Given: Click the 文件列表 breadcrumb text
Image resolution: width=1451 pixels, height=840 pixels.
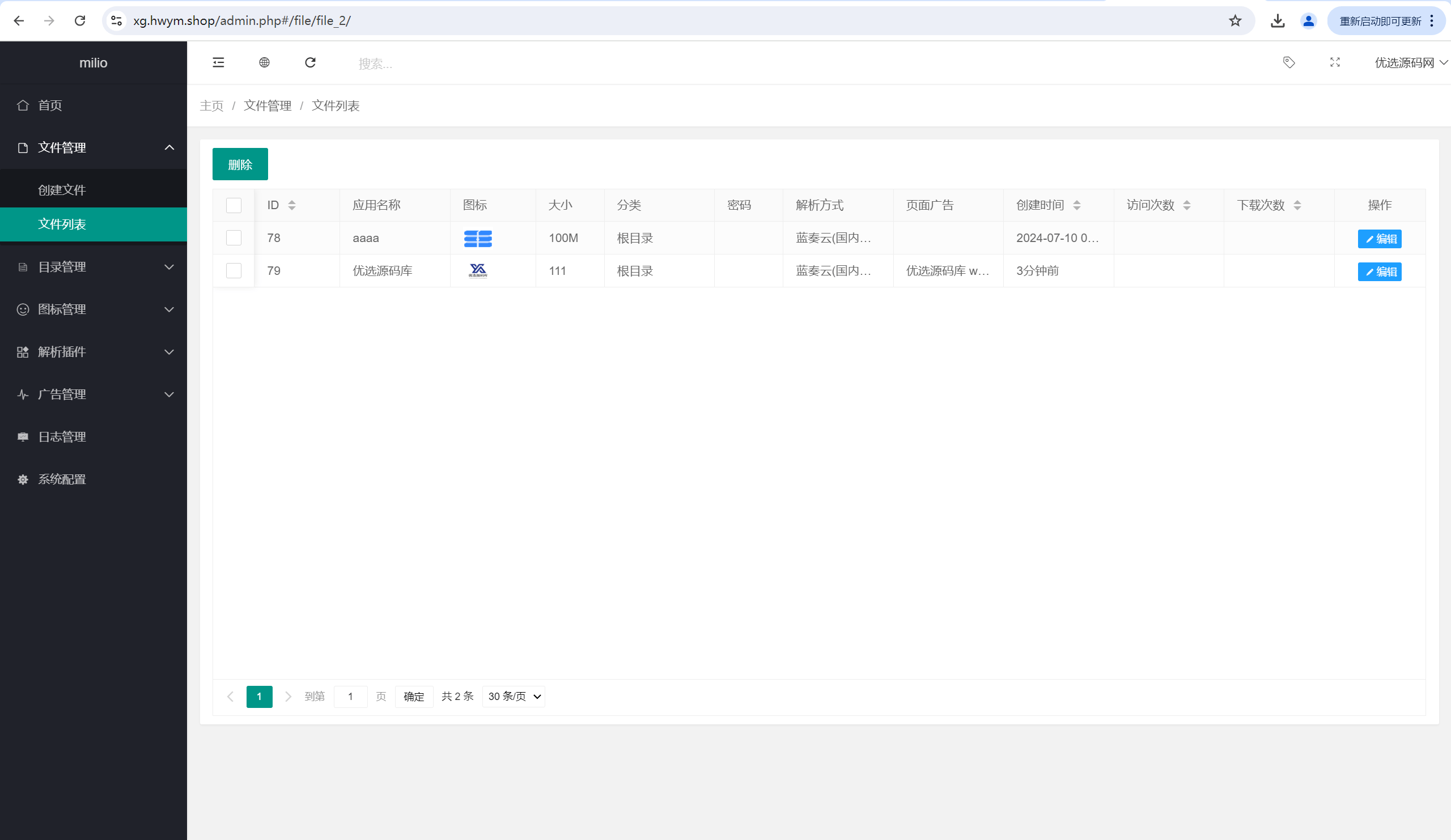Looking at the screenshot, I should [x=336, y=106].
